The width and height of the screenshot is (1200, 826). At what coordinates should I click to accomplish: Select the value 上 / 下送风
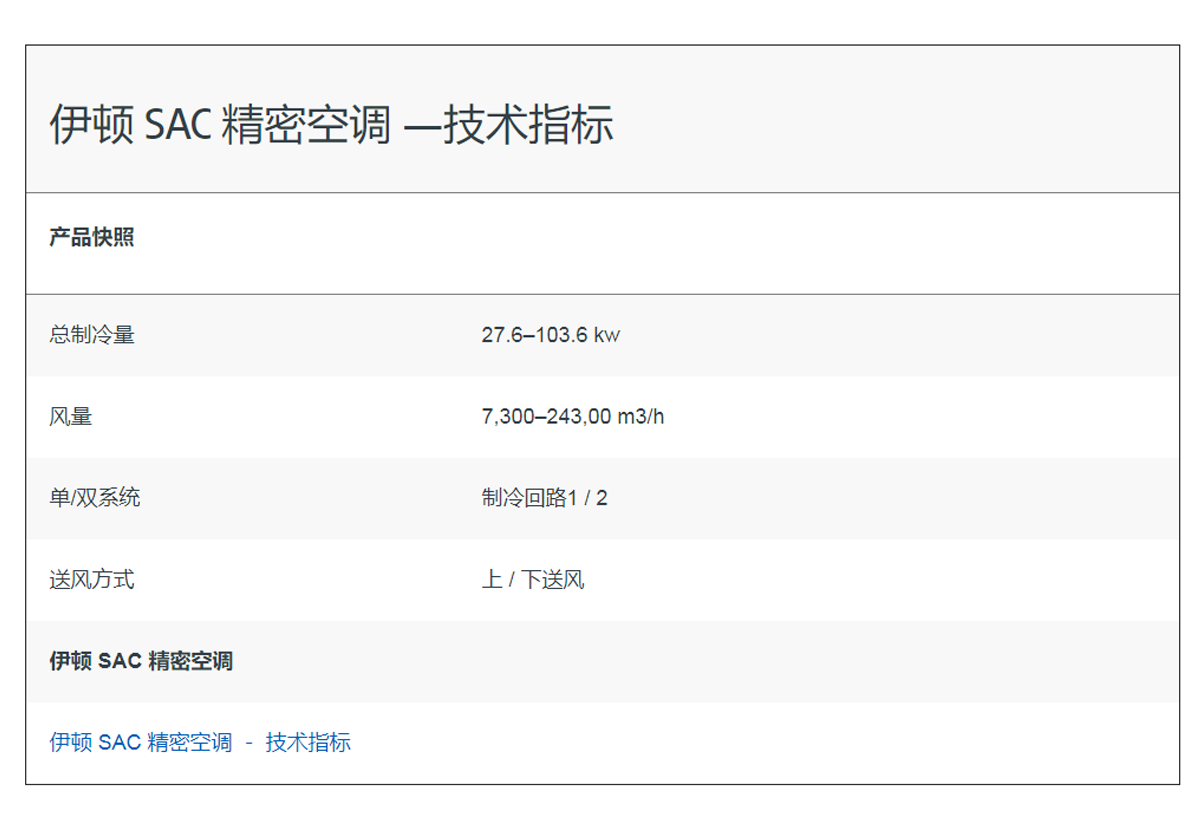[533, 579]
